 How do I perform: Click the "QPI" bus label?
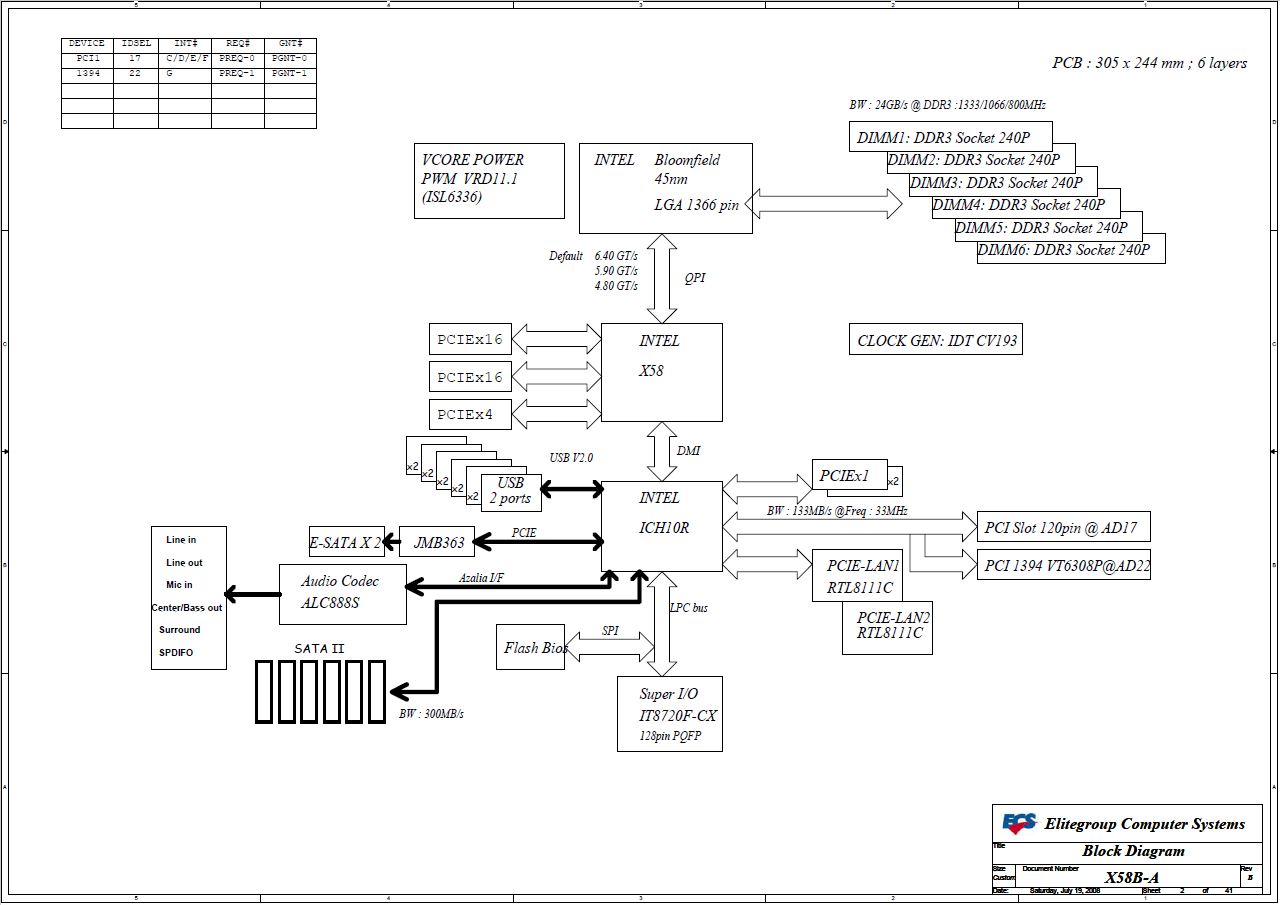(695, 278)
